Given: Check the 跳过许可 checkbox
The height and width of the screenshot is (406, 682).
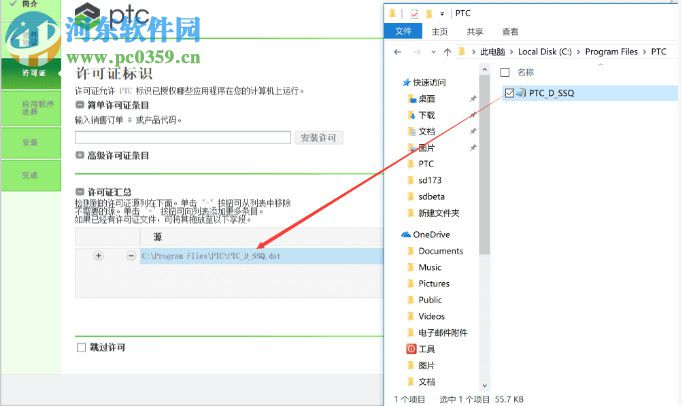Looking at the screenshot, I should coord(81,347).
